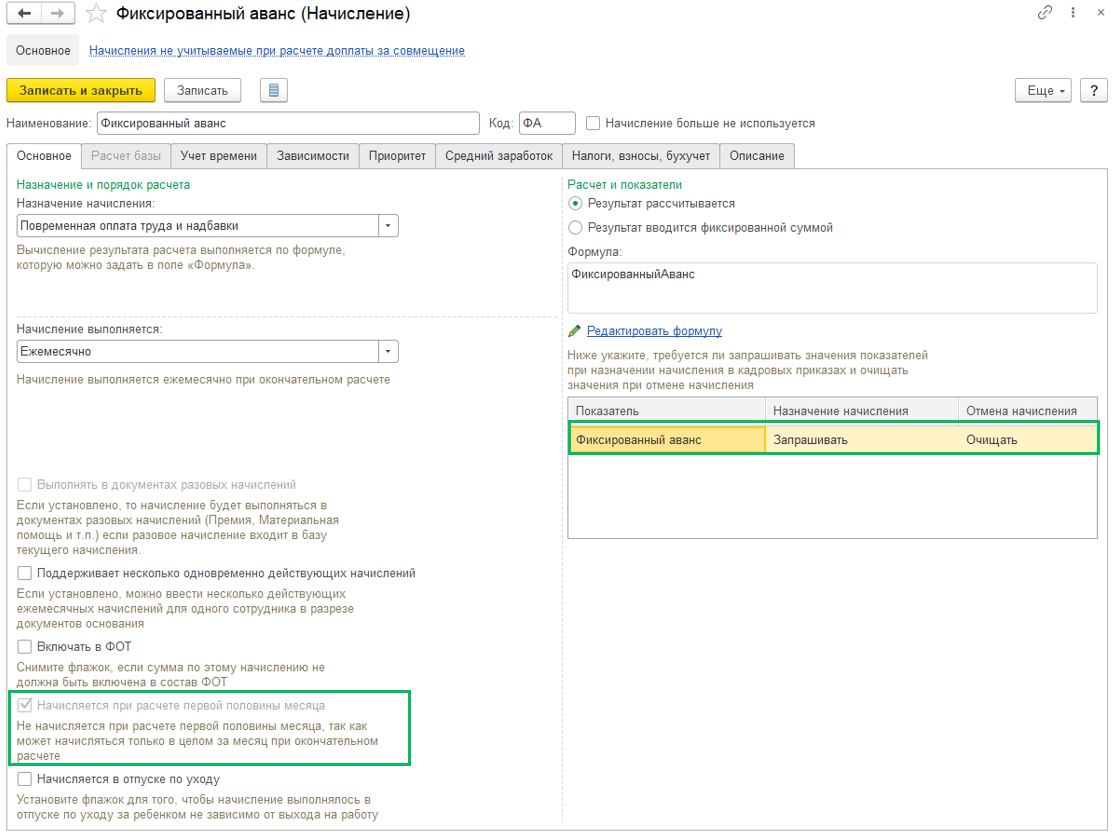Image resolution: width=1116 pixels, height=834 pixels.
Task: Click 'Показатель' column header
Action: coord(666,411)
